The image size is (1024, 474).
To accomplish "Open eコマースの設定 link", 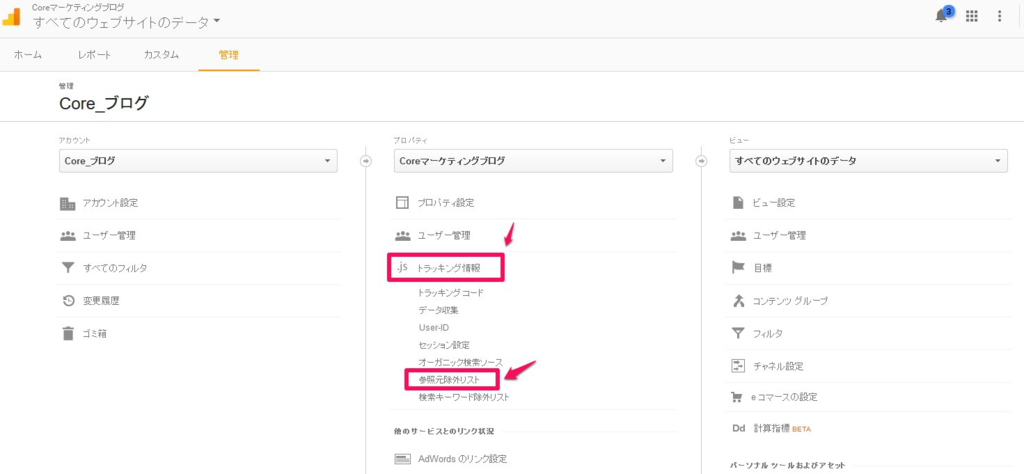I will point(785,397).
